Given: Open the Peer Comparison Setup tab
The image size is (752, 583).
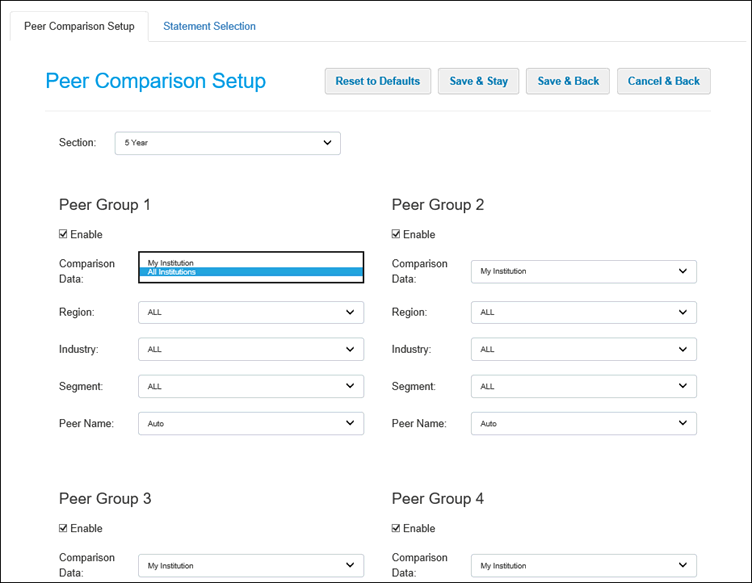Looking at the screenshot, I should point(79,26).
